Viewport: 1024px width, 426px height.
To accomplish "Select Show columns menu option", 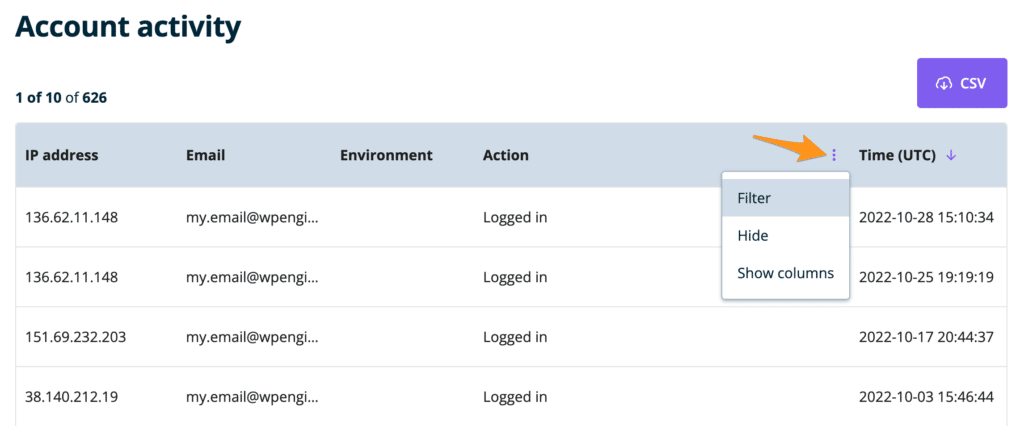I will coord(785,273).
